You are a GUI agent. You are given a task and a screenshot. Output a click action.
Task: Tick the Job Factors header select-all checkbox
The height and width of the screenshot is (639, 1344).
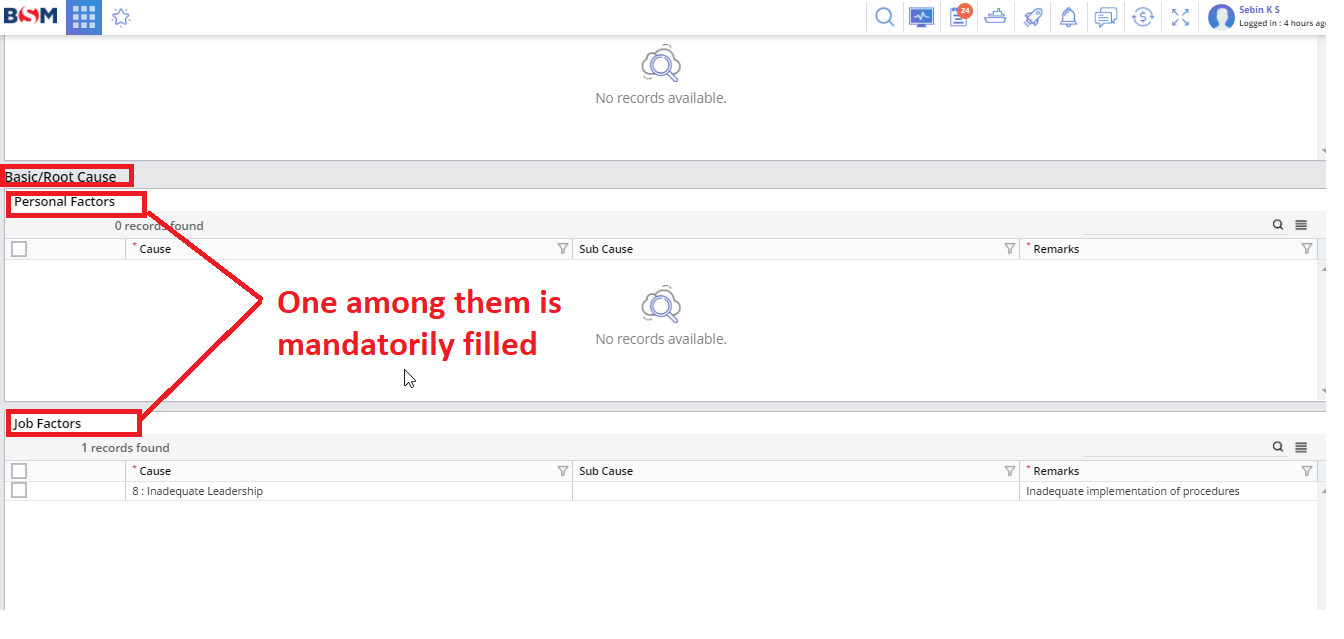click(x=19, y=471)
